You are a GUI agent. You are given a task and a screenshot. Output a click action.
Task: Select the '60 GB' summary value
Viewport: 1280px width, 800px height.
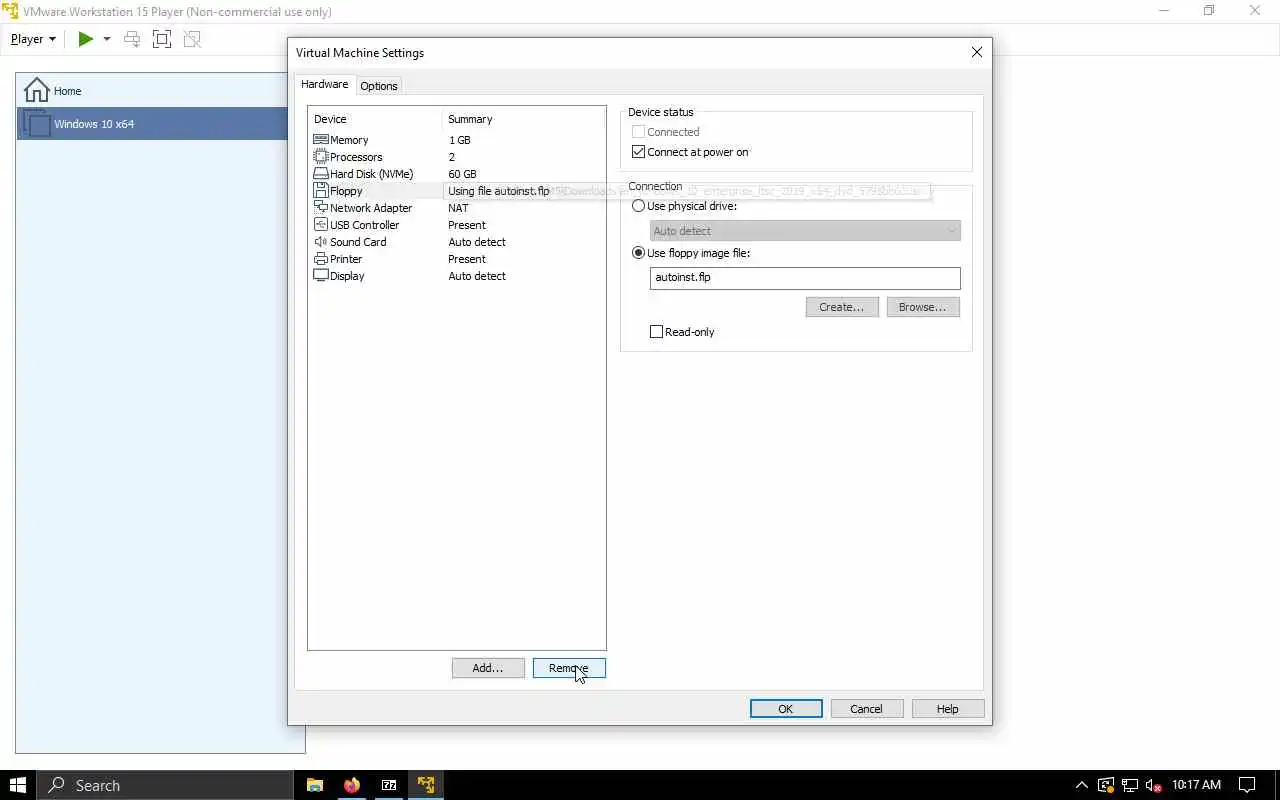point(462,174)
